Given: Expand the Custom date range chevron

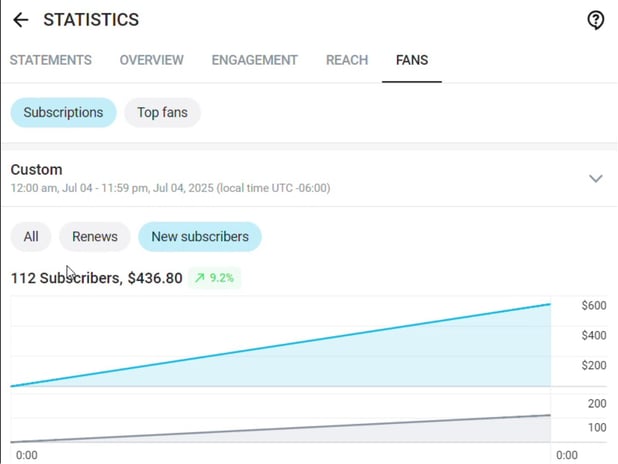Looking at the screenshot, I should (x=596, y=178).
